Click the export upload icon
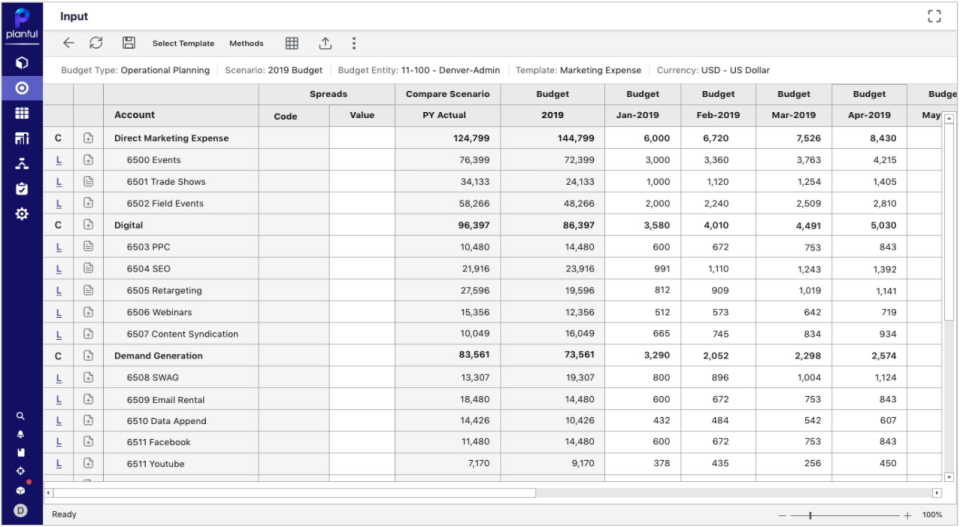The image size is (960, 527). coord(325,43)
